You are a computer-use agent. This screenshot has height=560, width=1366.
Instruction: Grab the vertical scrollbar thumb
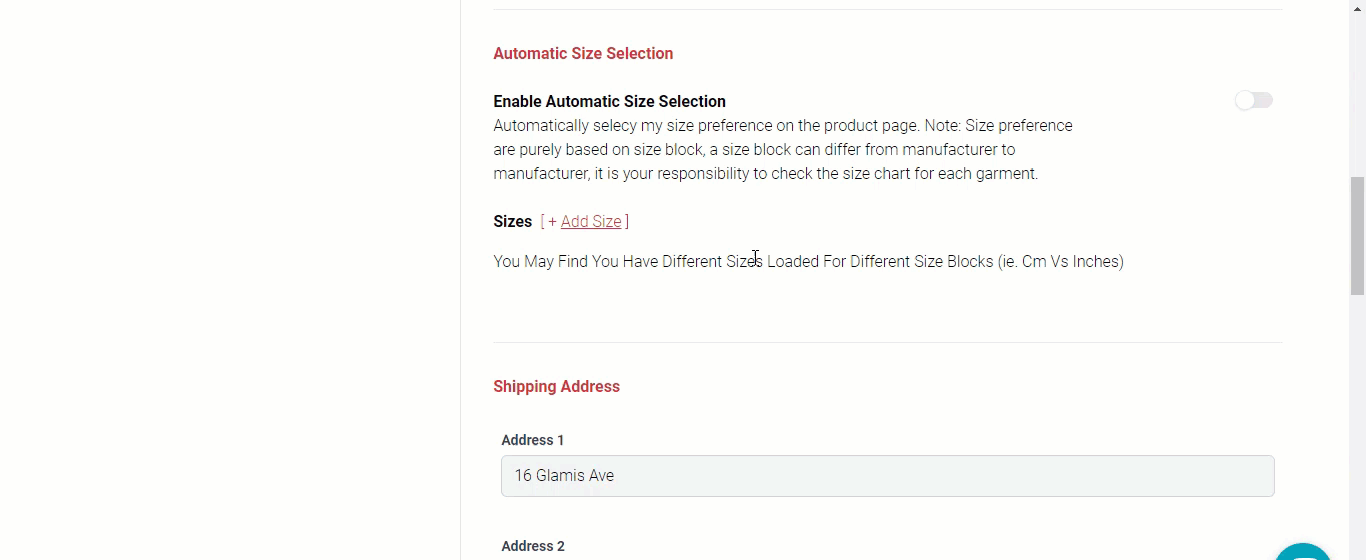(x=1357, y=236)
